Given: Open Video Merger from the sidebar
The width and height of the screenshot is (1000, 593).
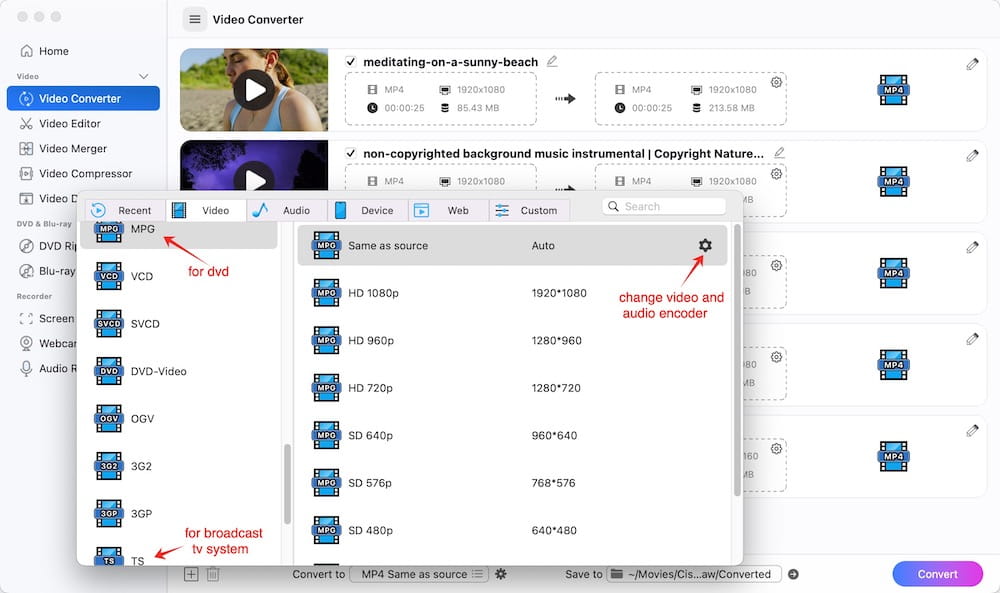Looking at the screenshot, I should pos(64,149).
